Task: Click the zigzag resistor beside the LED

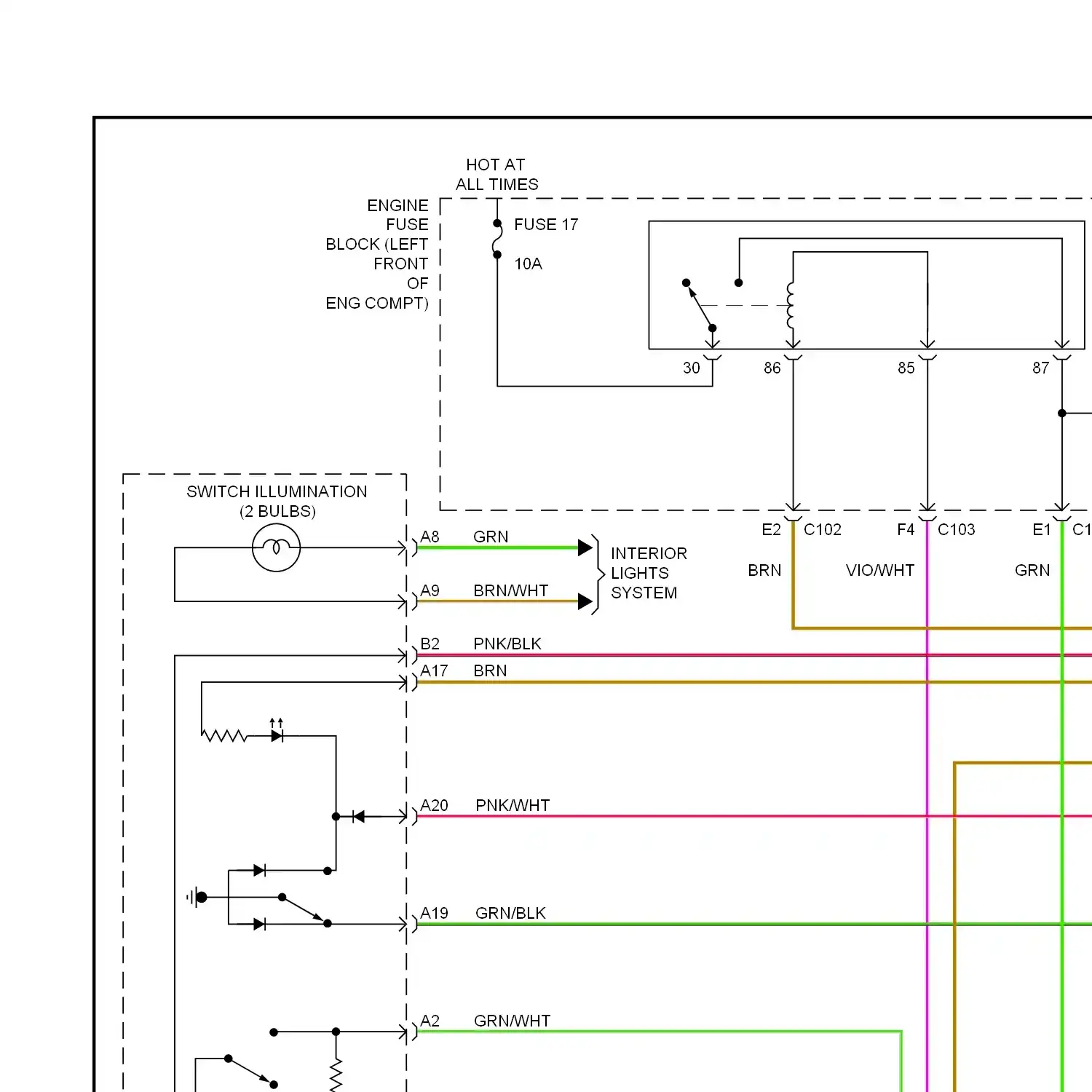Action: pos(224,736)
